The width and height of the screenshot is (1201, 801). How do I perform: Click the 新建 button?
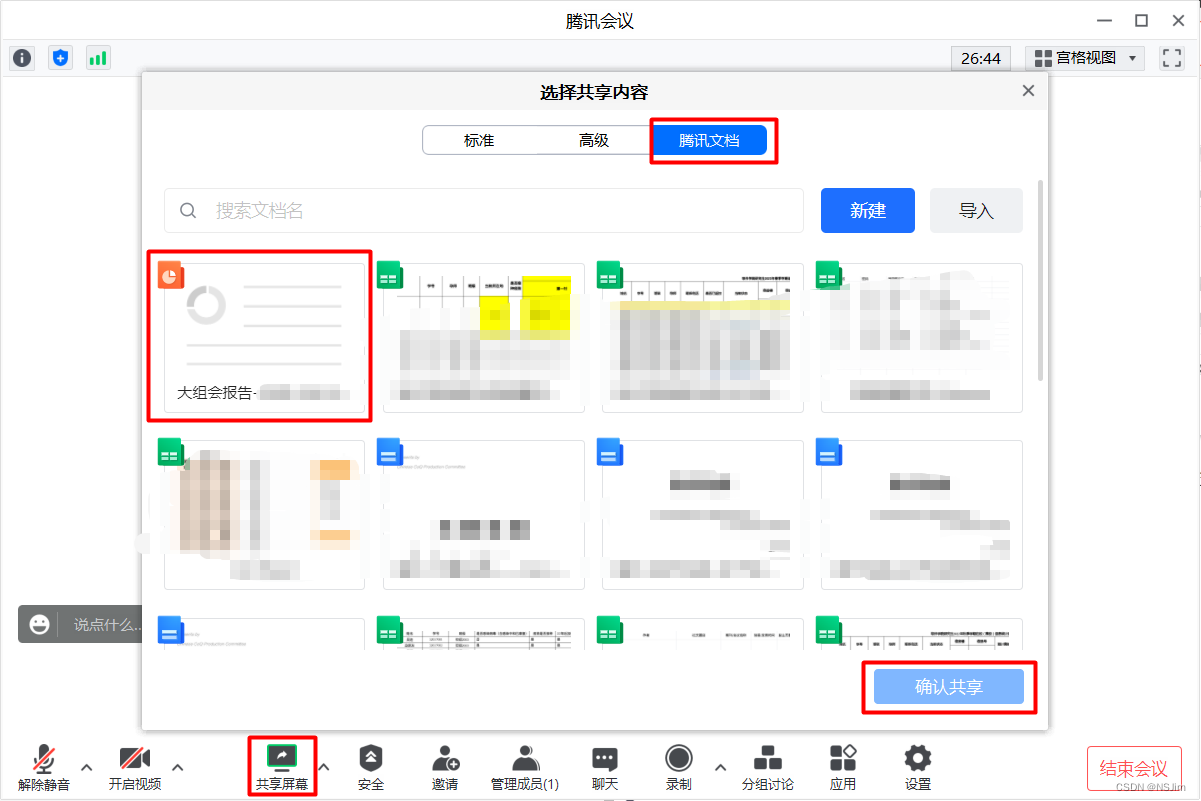(868, 211)
